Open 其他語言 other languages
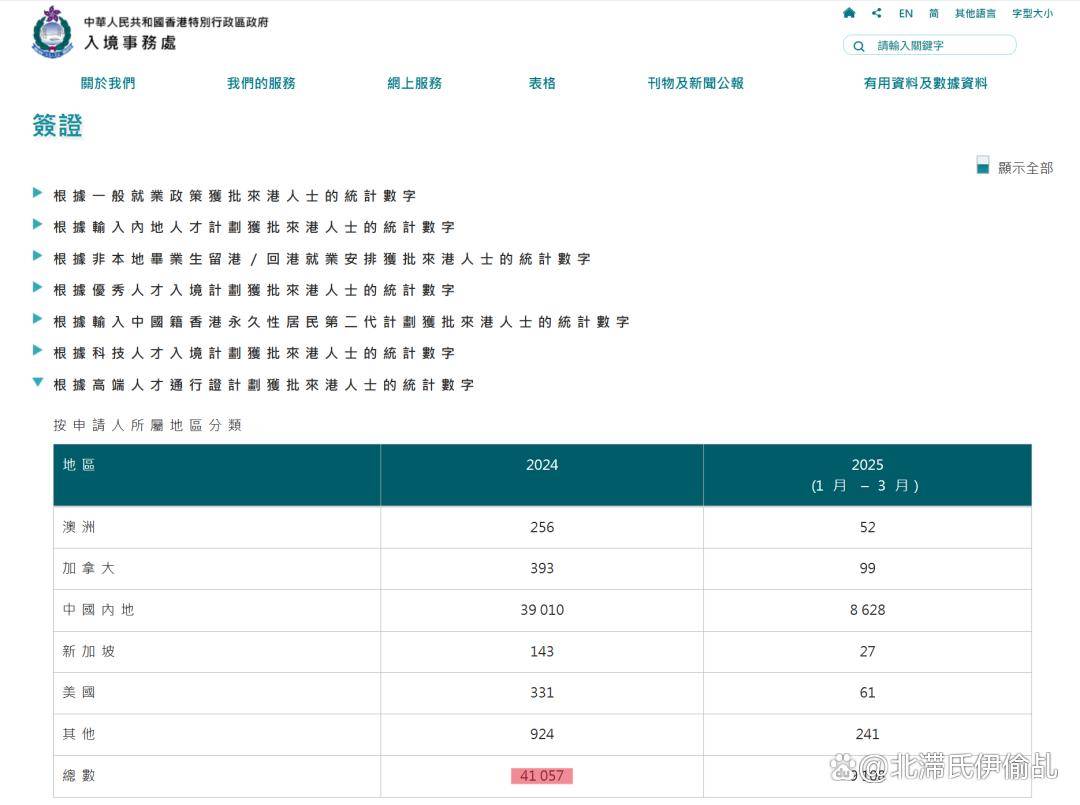Image resolution: width=1080 pixels, height=805 pixels. (975, 14)
